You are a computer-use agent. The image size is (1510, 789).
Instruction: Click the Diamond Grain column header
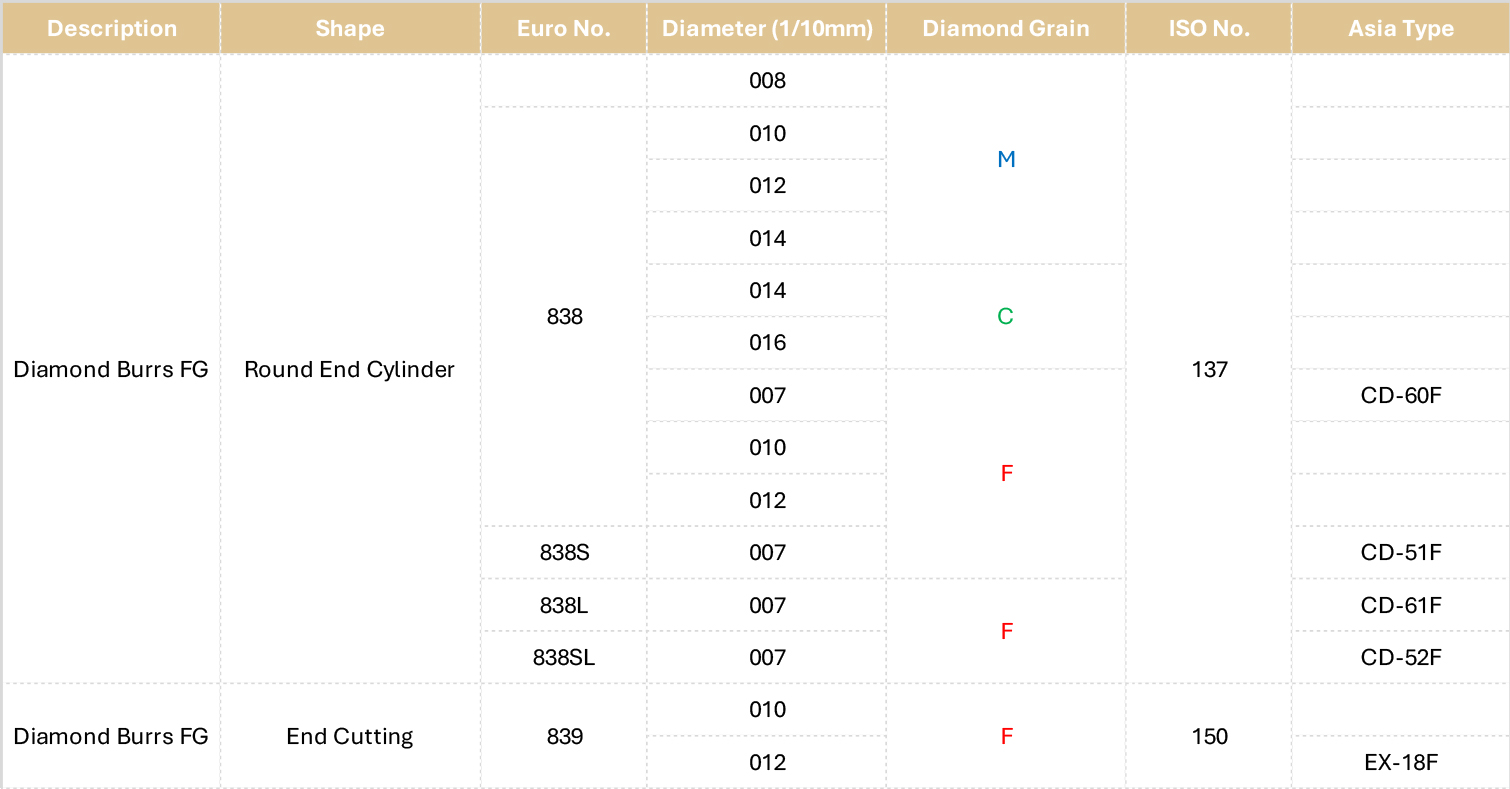coord(1006,28)
